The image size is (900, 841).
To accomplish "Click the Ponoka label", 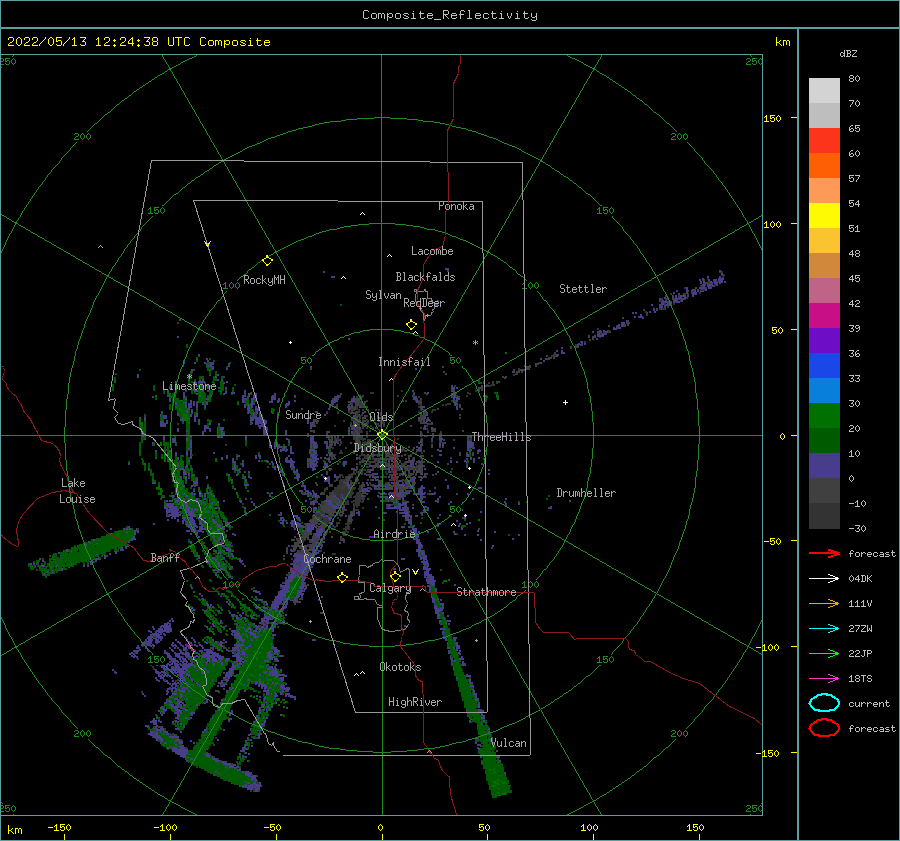I will click(456, 206).
